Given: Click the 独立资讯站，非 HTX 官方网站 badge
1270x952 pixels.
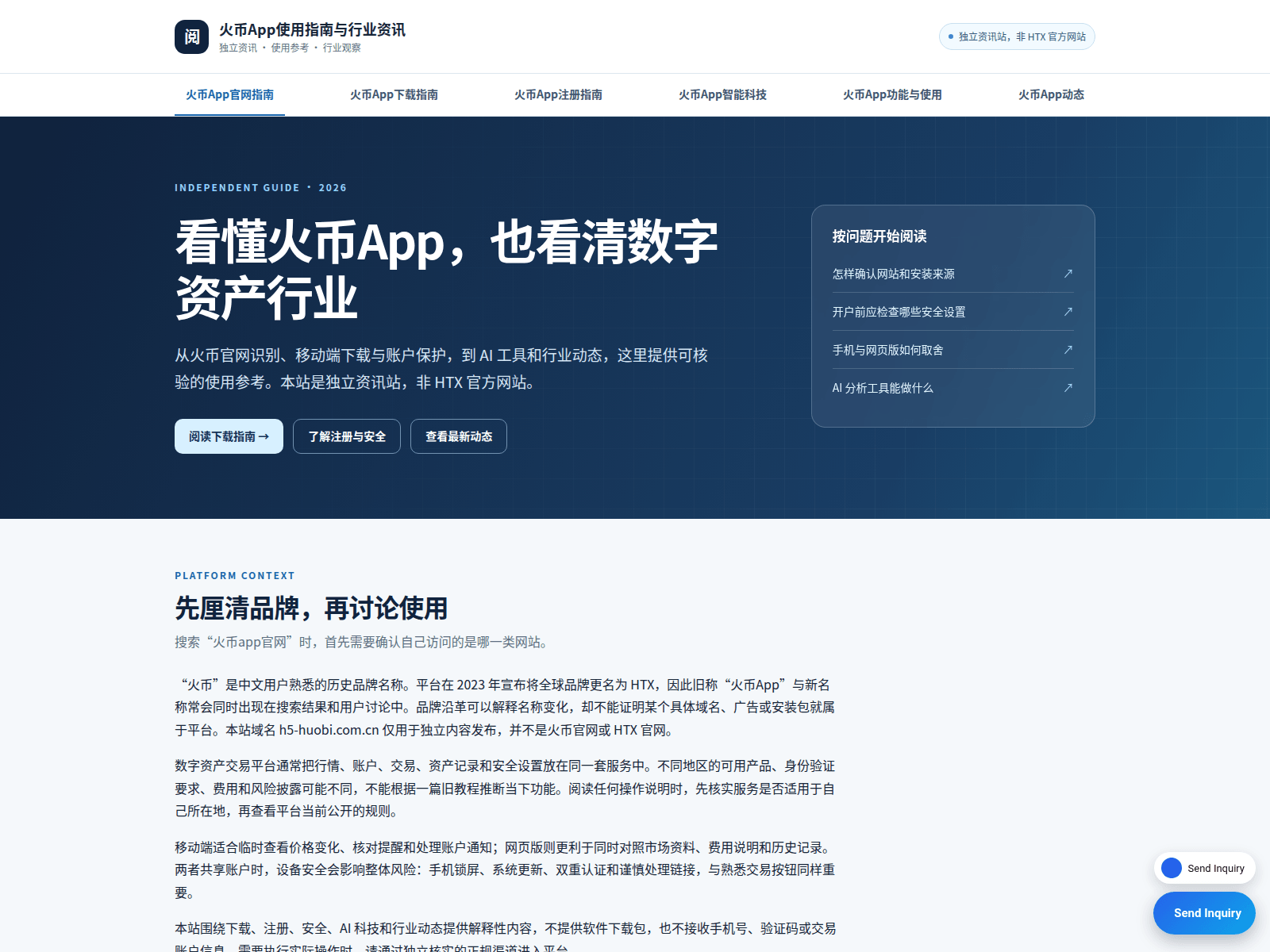Looking at the screenshot, I should (1017, 36).
